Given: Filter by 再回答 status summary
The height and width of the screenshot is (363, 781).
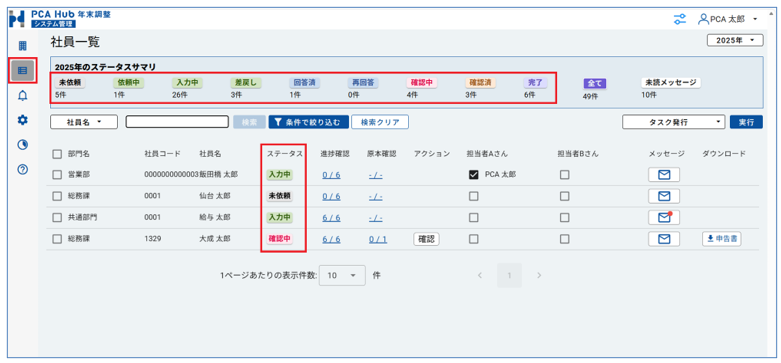Looking at the screenshot, I should (363, 83).
